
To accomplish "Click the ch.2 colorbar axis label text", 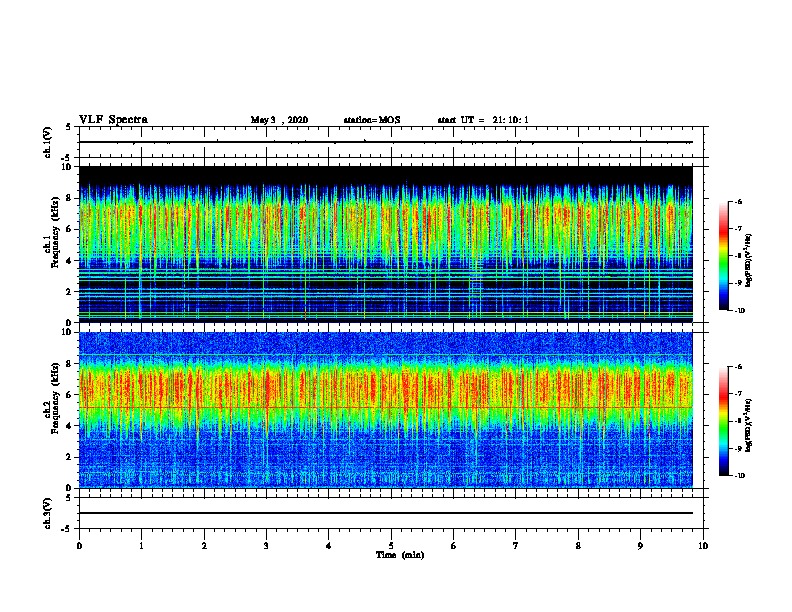I will point(749,426).
